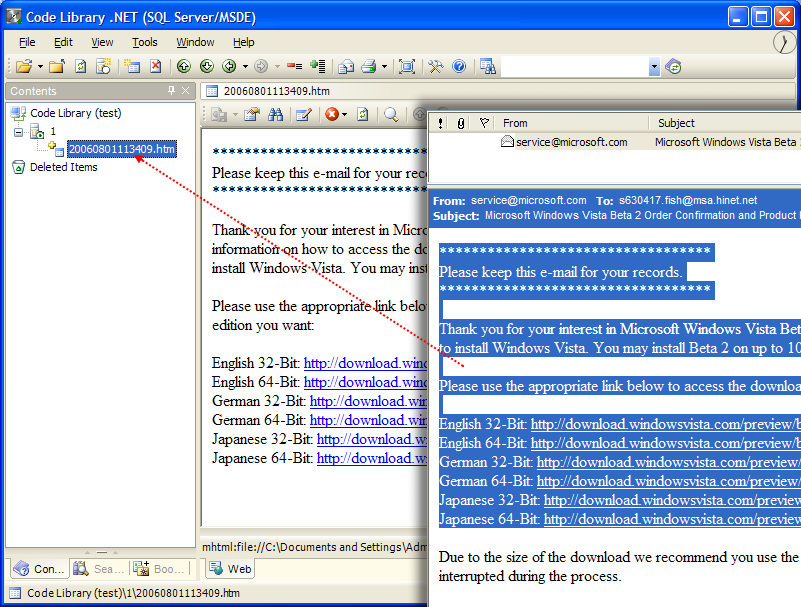Click the edit pencil icon in document toolbar

pos(304,114)
